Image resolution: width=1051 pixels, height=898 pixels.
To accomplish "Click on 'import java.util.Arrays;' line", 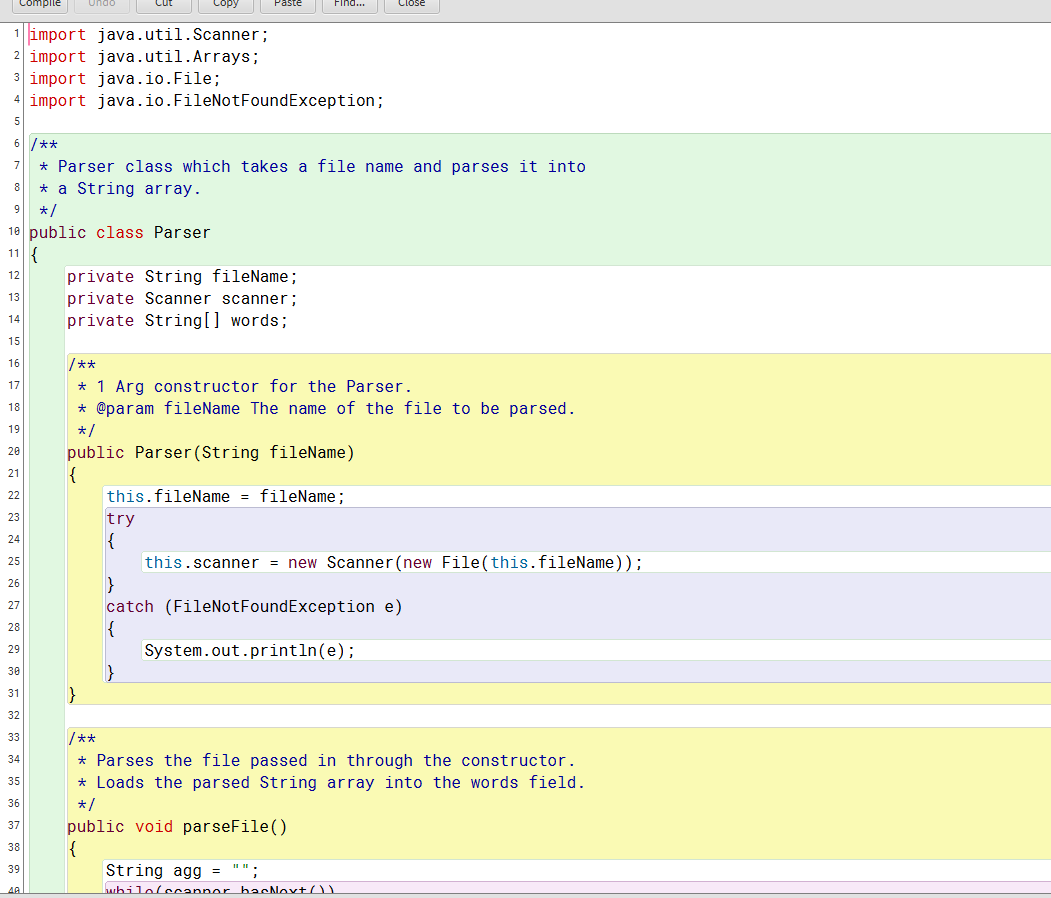I will [144, 57].
